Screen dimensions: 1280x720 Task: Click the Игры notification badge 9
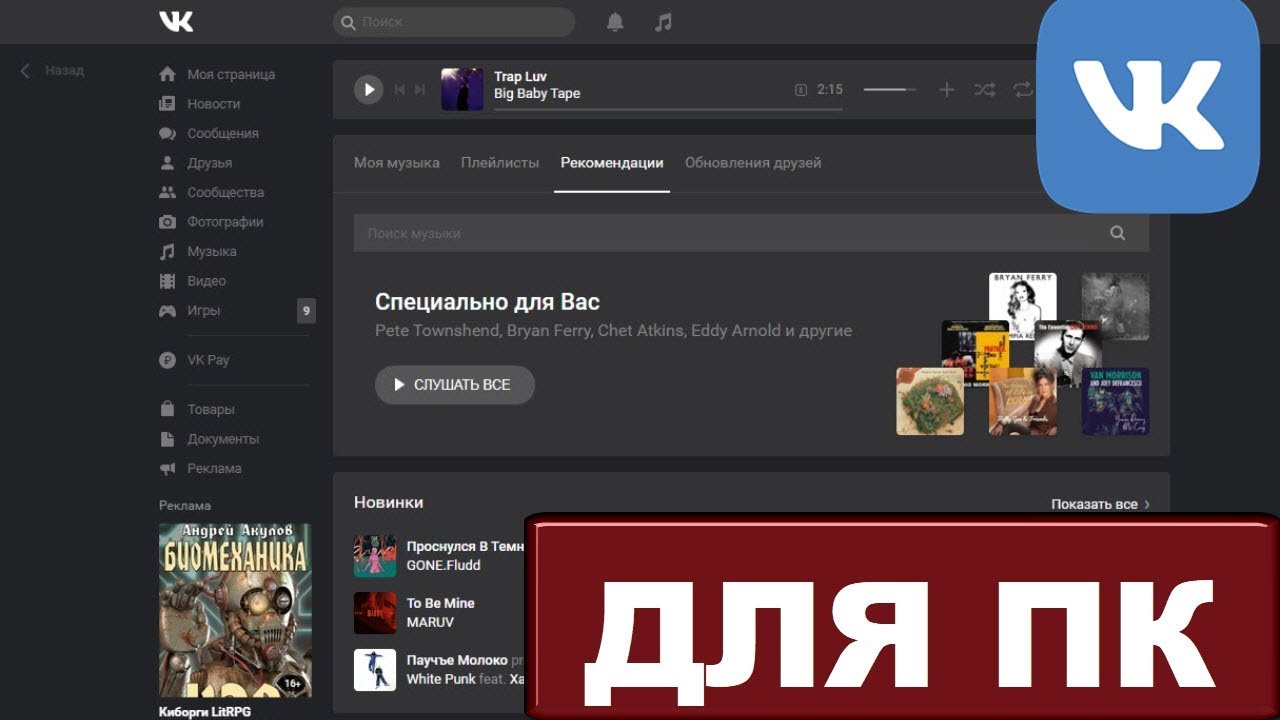[306, 311]
